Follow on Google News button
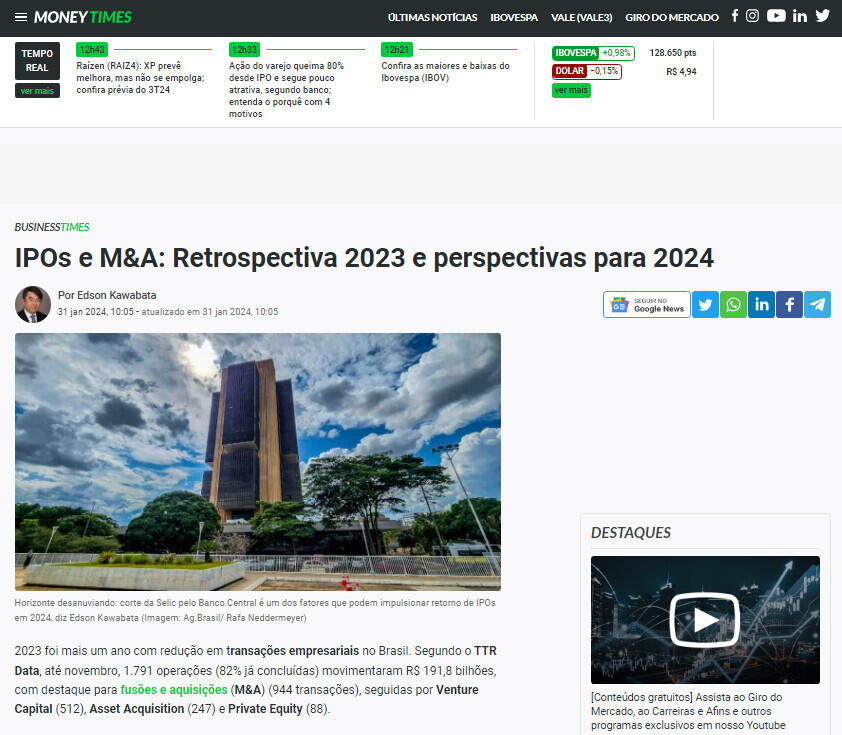Screen dimensions: 842x735 point(647,305)
